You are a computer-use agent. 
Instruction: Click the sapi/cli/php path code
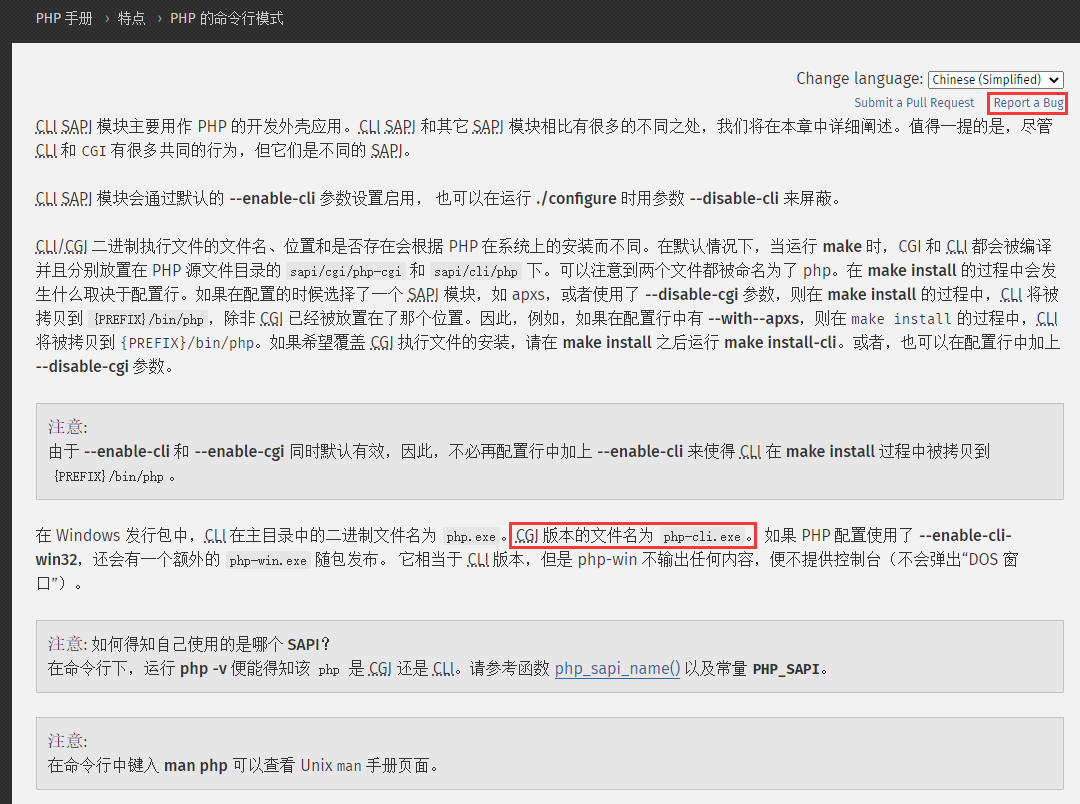[476, 271]
